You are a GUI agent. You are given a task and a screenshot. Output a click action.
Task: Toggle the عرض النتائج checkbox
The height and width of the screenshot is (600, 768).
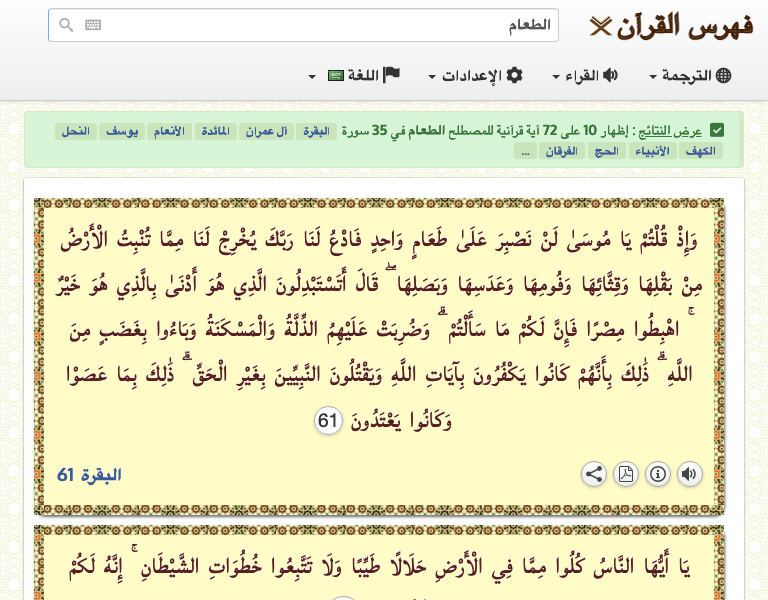(x=716, y=130)
